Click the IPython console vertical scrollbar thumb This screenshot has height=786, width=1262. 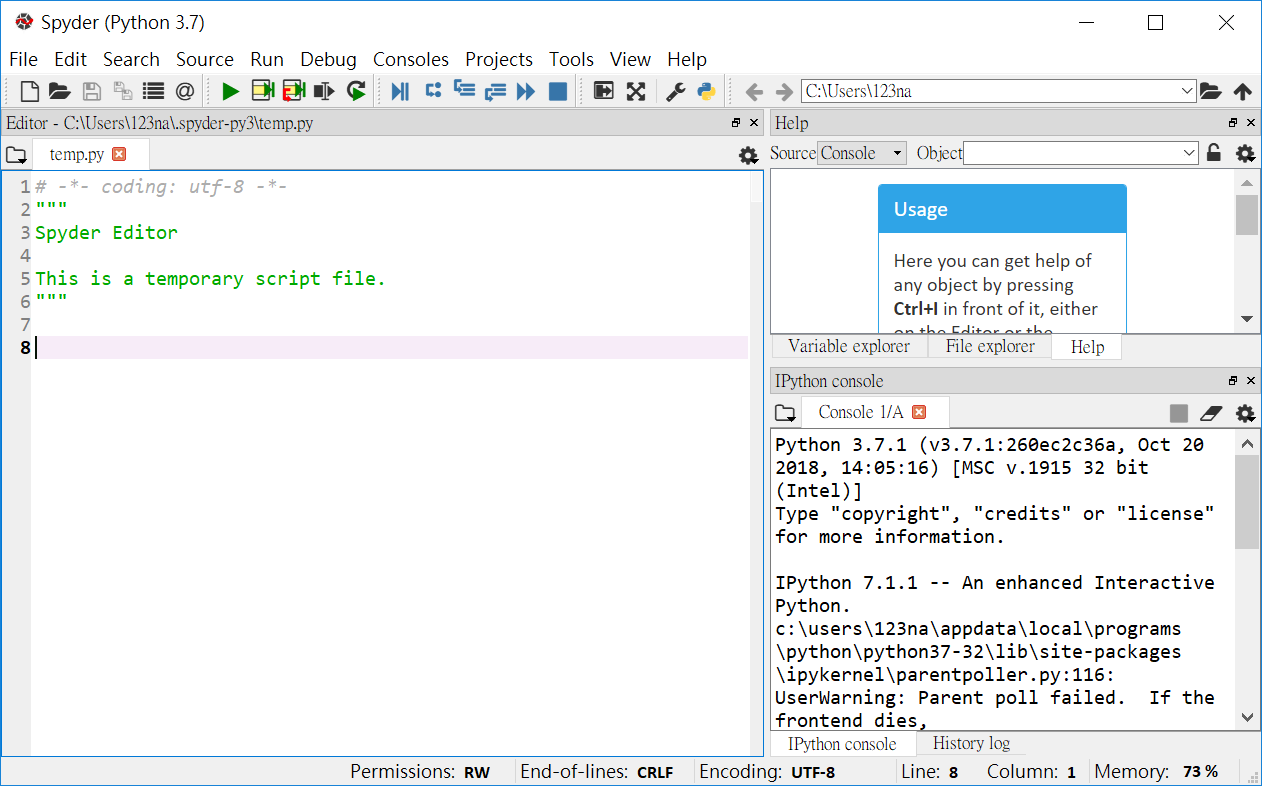[1246, 500]
